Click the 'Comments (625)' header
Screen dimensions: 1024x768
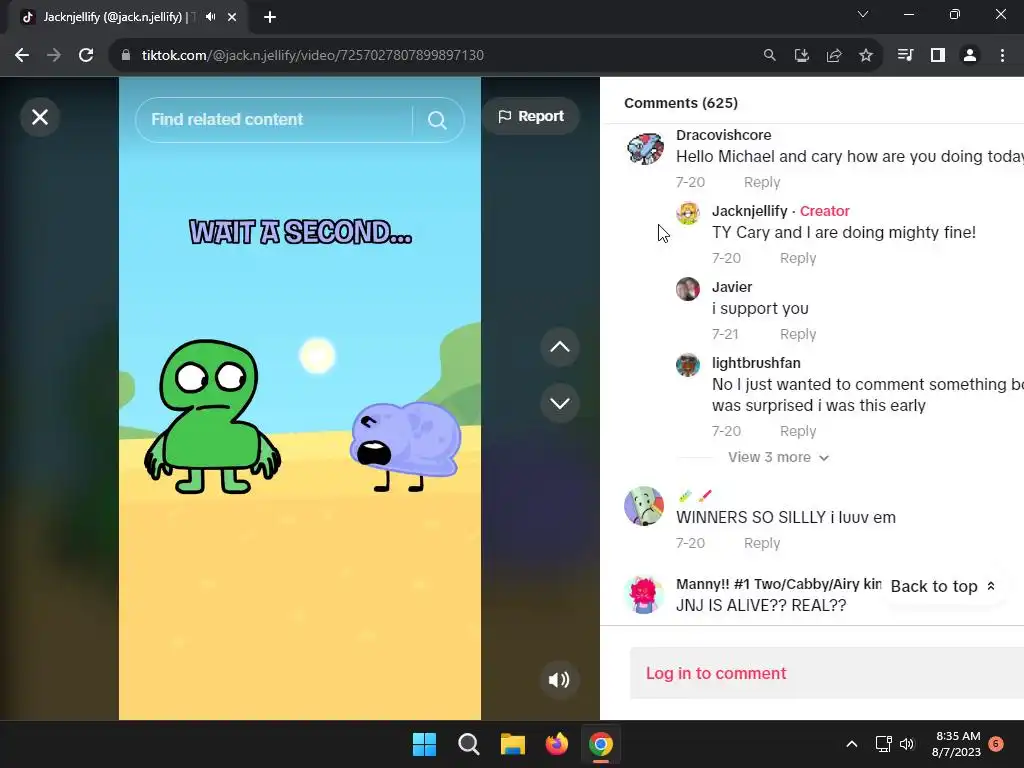pyautogui.click(x=680, y=103)
